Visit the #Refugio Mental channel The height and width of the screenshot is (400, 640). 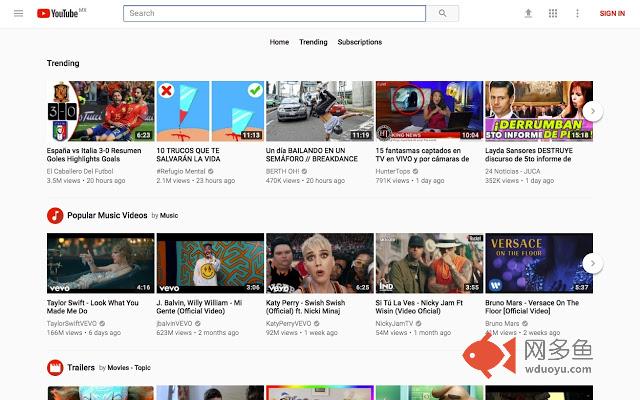tap(181, 171)
